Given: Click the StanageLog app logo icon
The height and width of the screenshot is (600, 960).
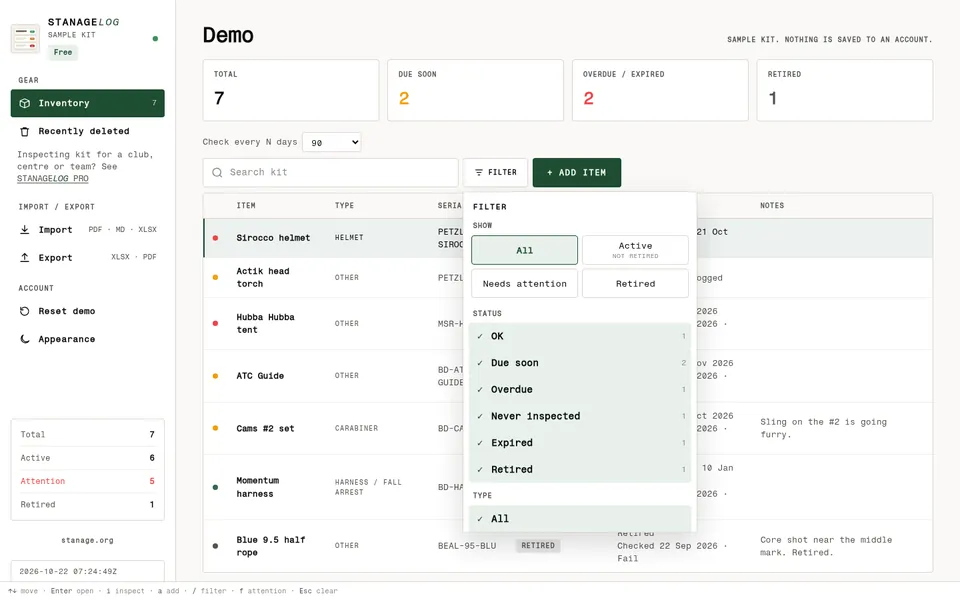Looking at the screenshot, I should click(25, 39).
